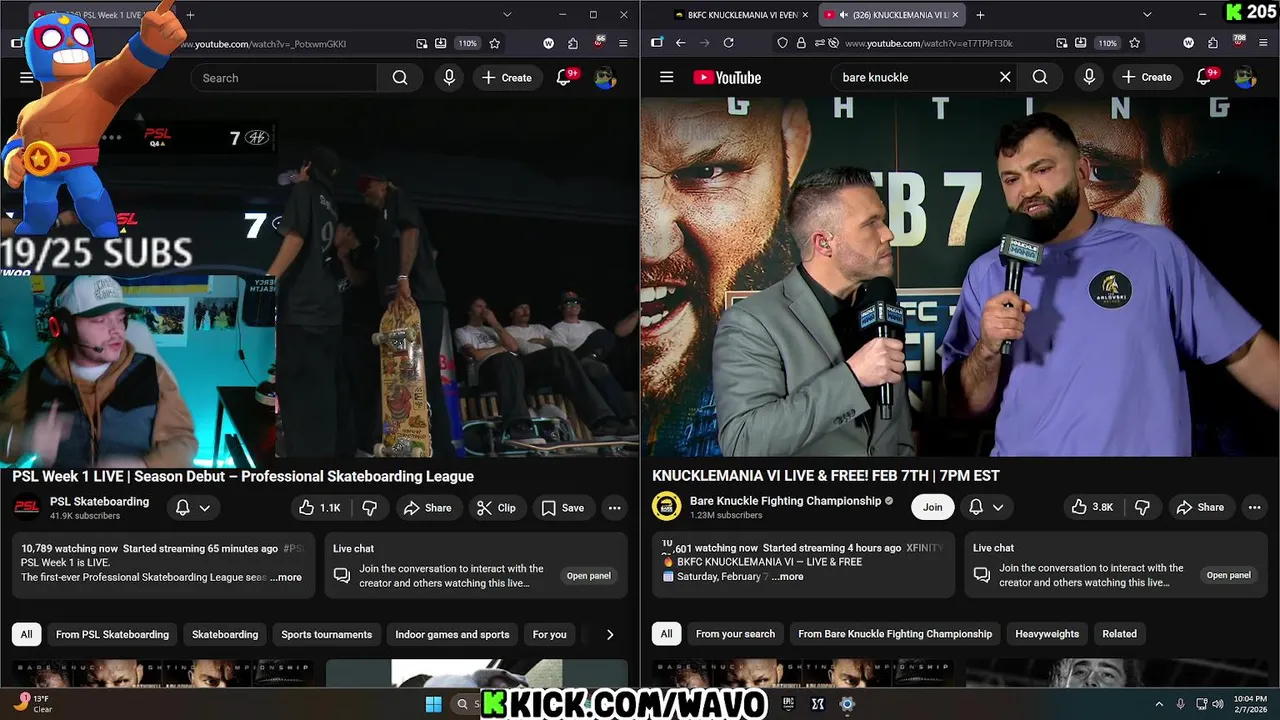Select the 'Skateboarding' filter chip

coord(225,634)
